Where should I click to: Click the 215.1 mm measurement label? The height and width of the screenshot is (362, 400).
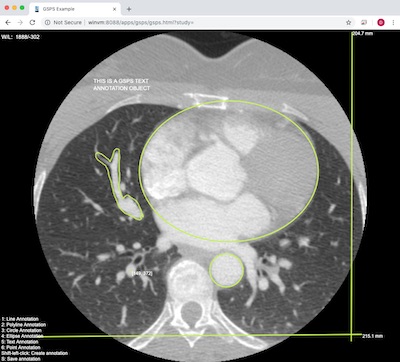pyautogui.click(x=373, y=336)
